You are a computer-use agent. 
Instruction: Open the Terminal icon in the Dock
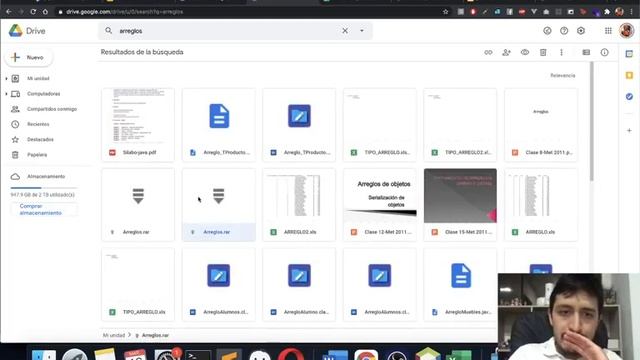(198, 354)
